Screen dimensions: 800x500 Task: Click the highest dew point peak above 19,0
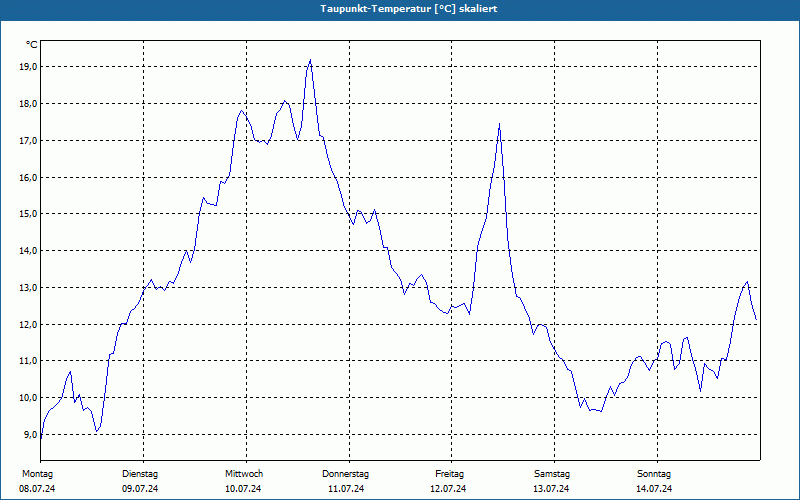point(310,60)
